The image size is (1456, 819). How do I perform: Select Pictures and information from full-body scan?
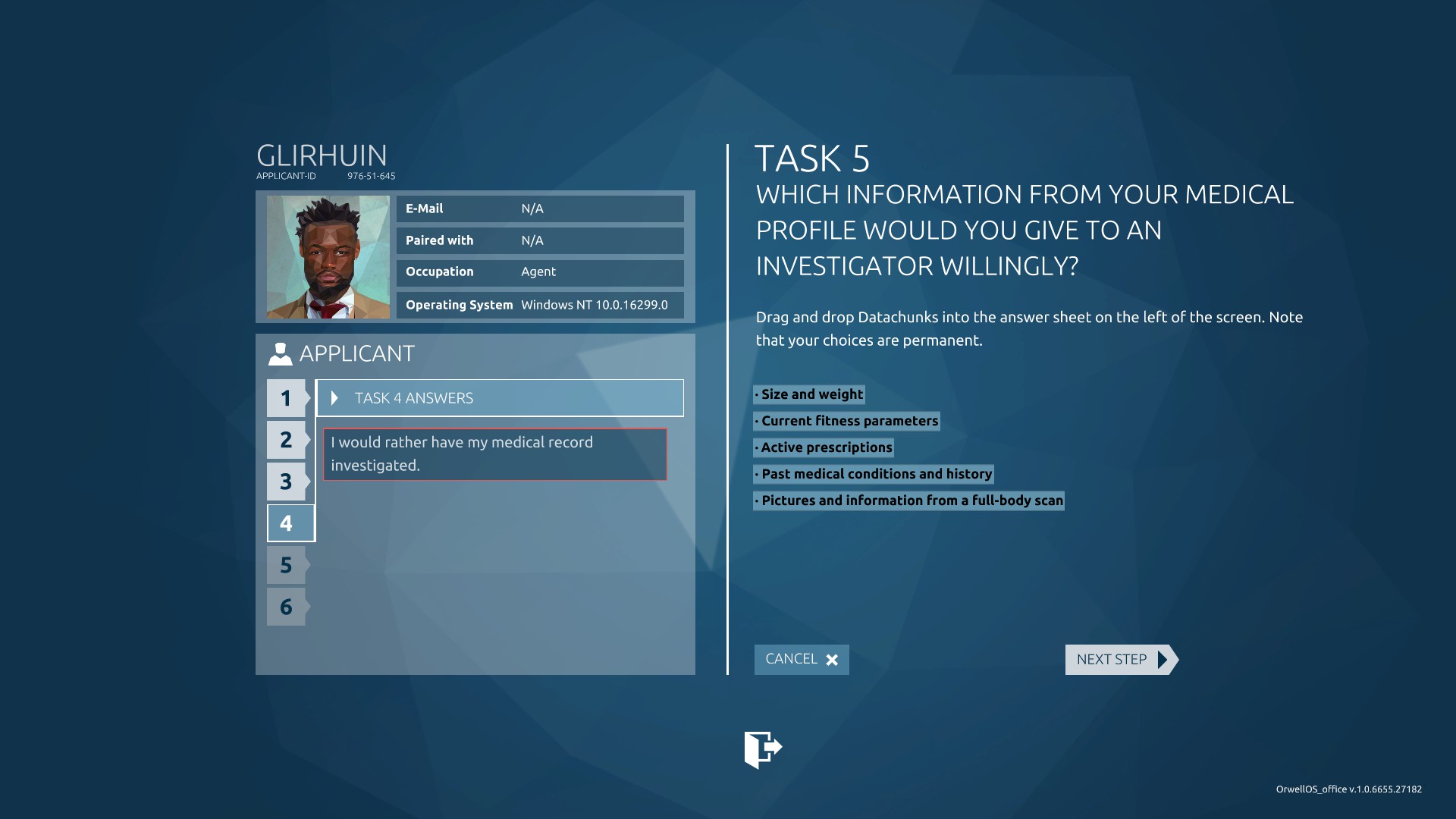pos(908,500)
